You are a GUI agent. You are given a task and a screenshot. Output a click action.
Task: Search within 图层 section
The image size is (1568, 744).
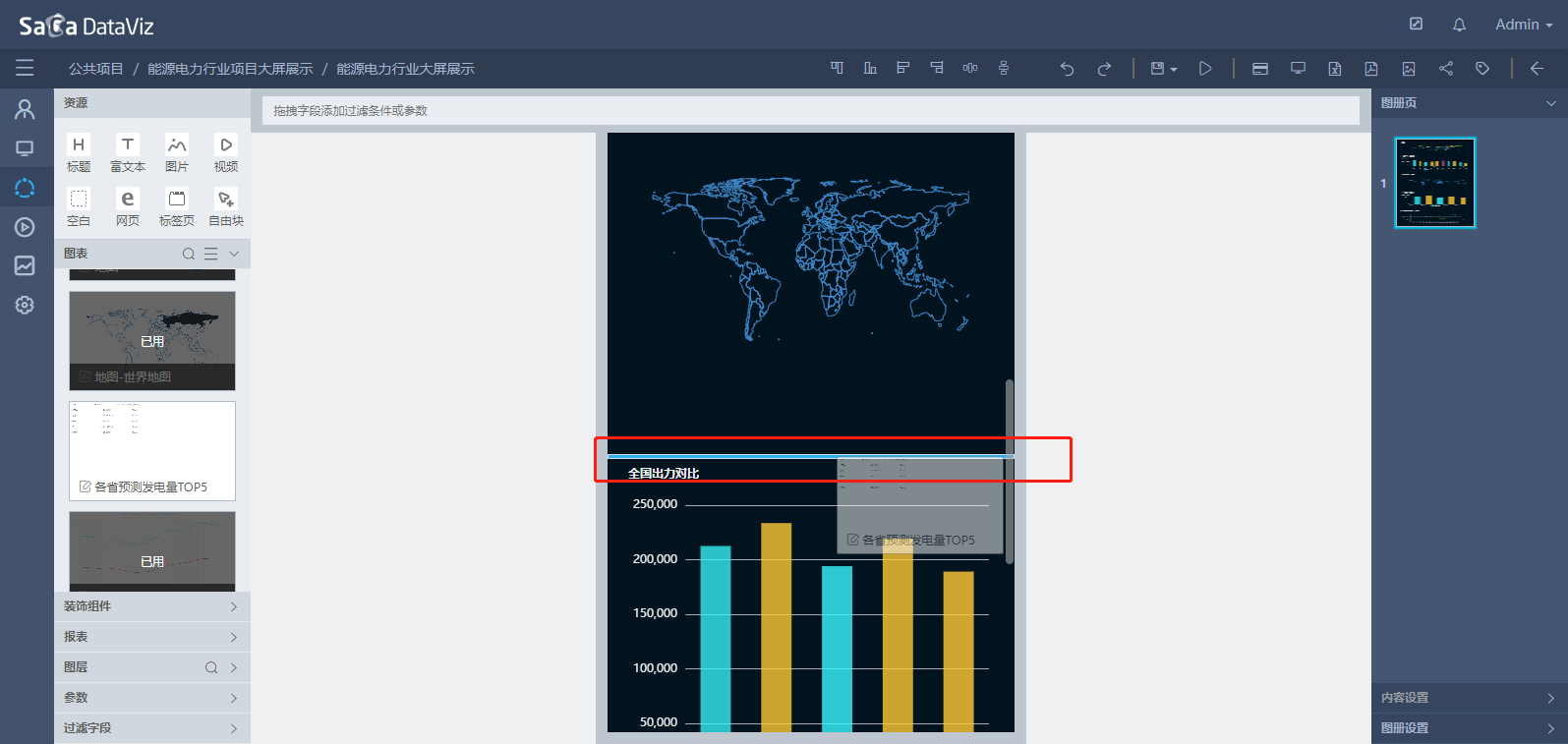[211, 667]
